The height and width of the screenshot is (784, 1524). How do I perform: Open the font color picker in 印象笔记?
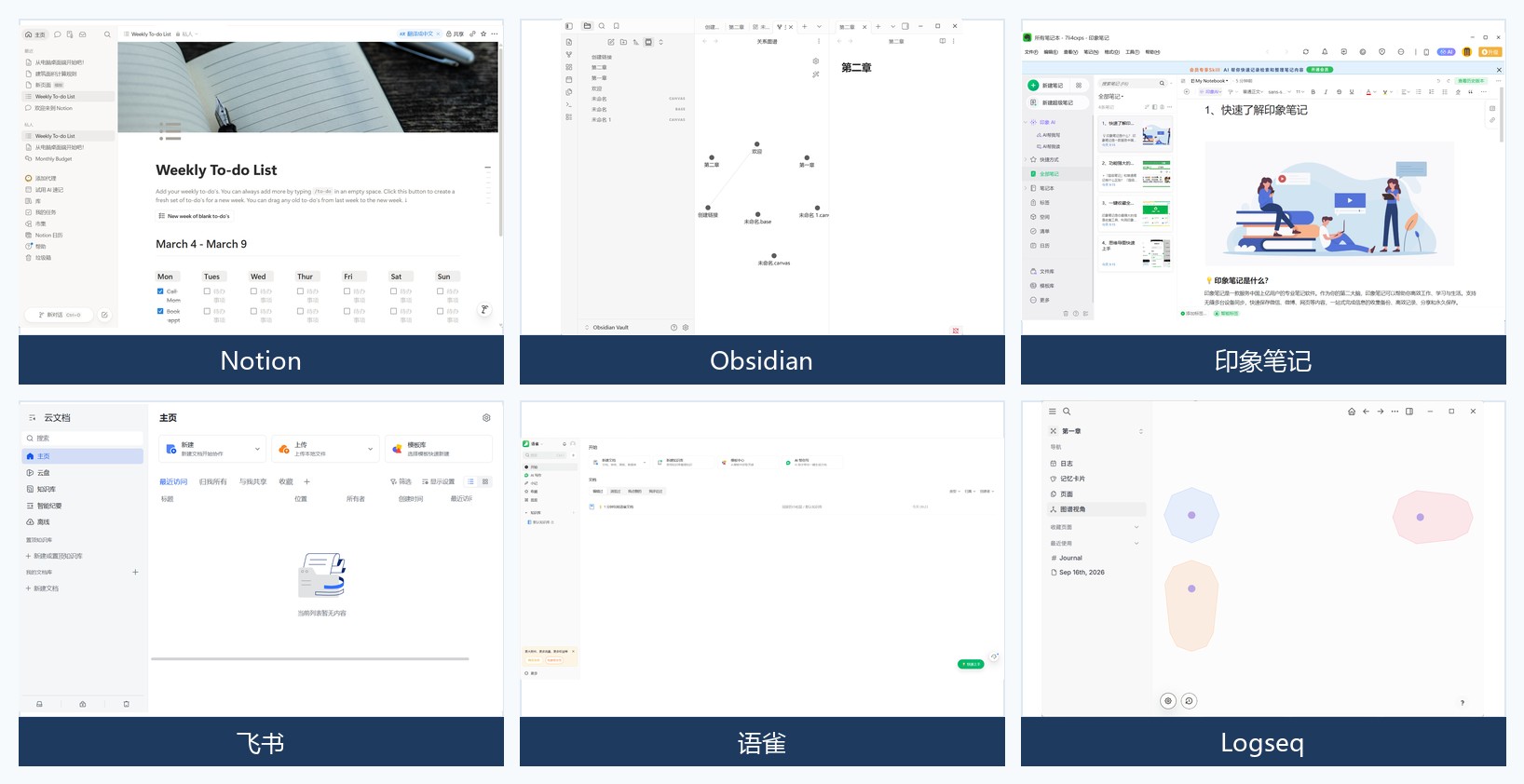tap(1370, 91)
